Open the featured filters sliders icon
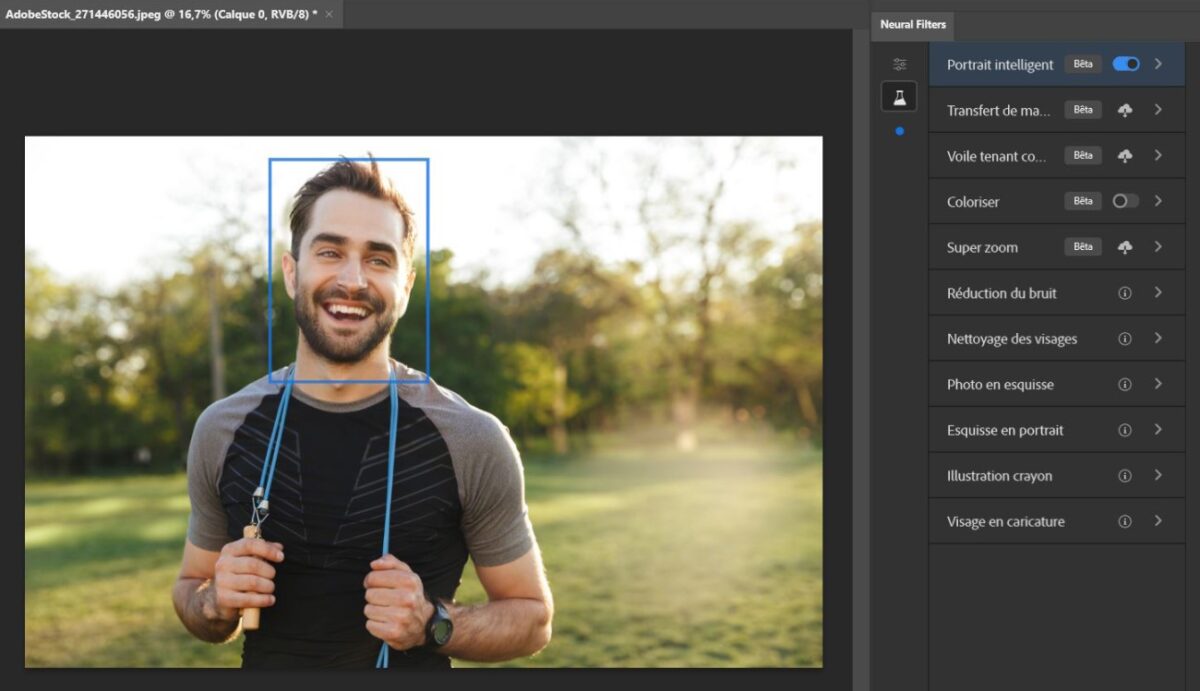1200x691 pixels. pyautogui.click(x=899, y=64)
